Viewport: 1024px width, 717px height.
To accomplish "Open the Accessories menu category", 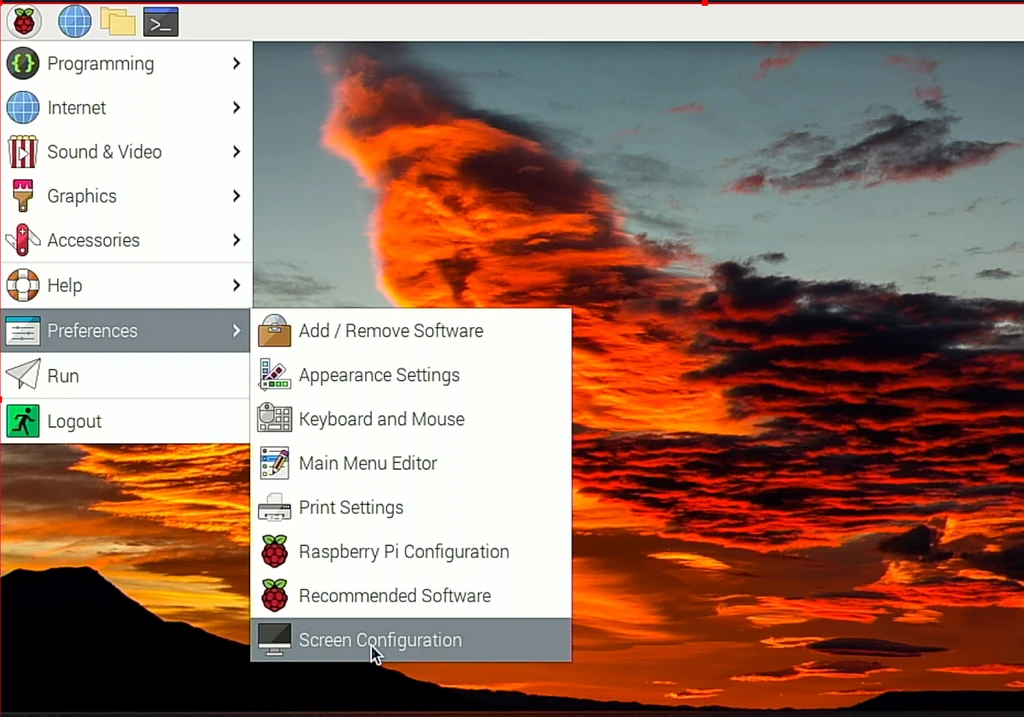I will pos(93,240).
